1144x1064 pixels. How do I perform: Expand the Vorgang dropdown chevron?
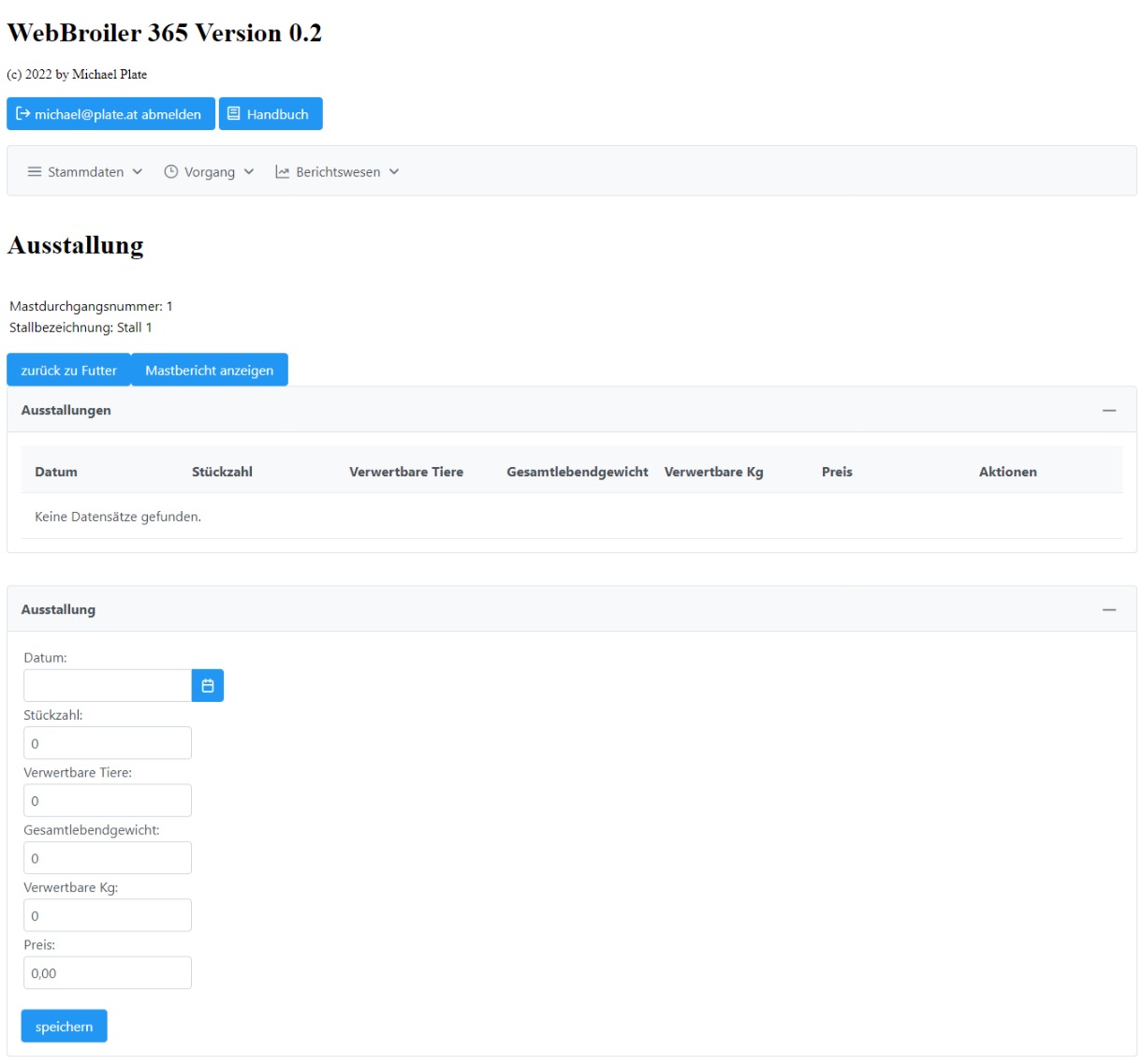click(249, 172)
